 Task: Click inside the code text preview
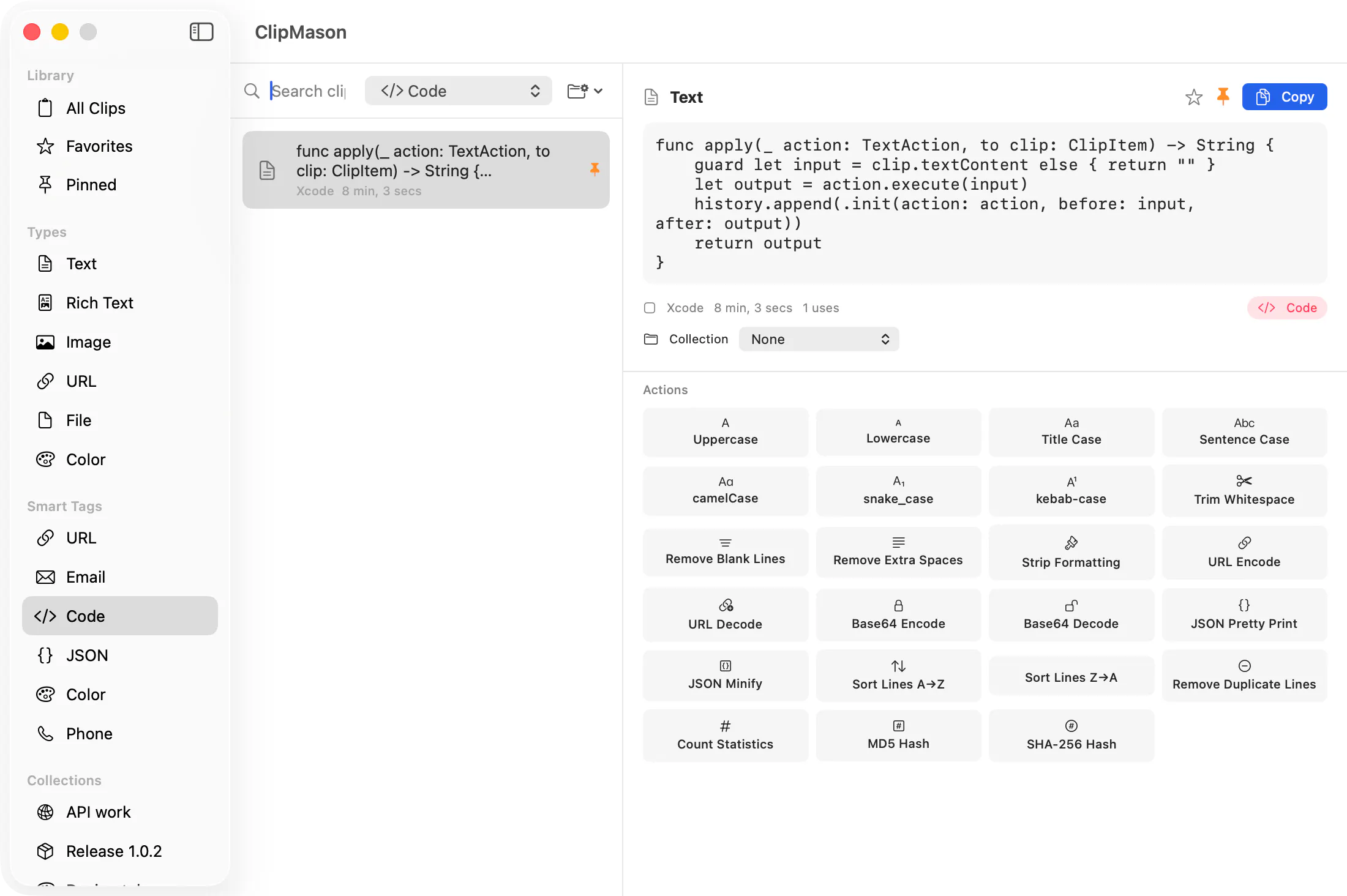tap(985, 204)
